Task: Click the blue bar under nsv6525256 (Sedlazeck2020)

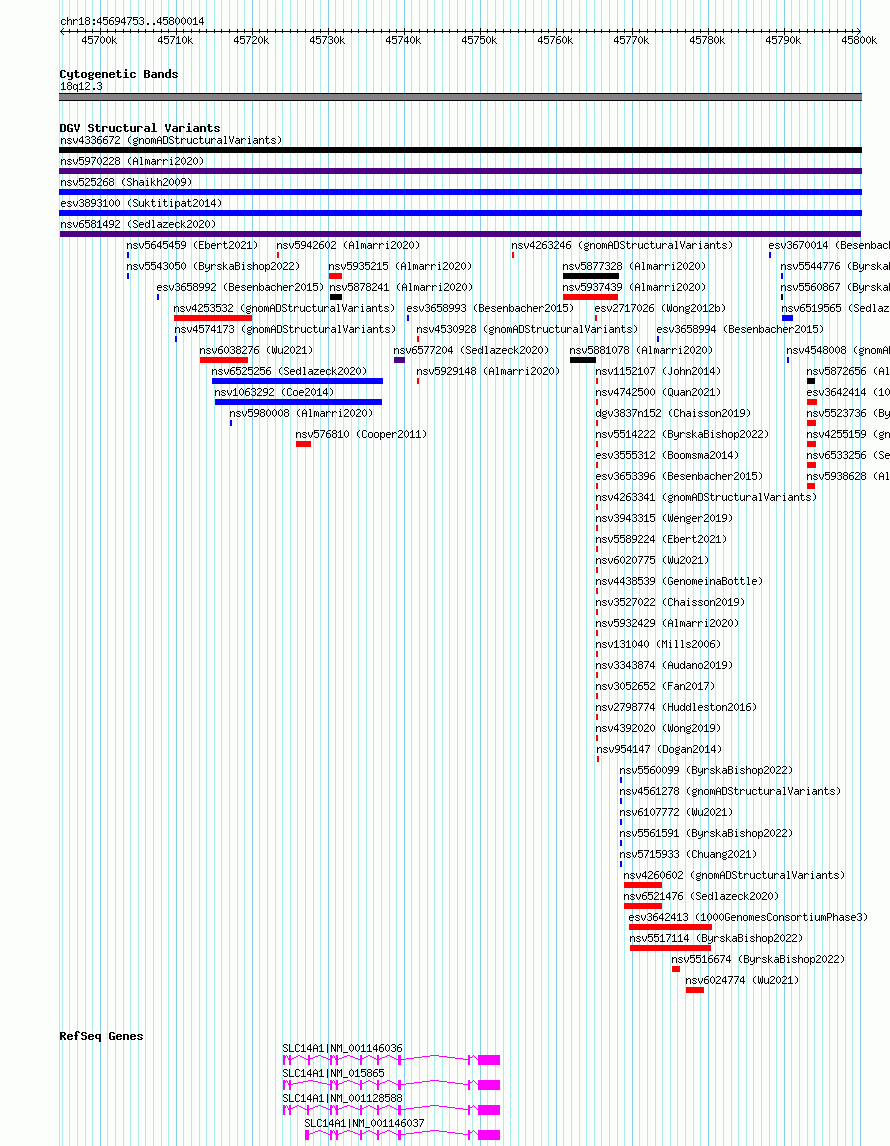Action: [297, 381]
